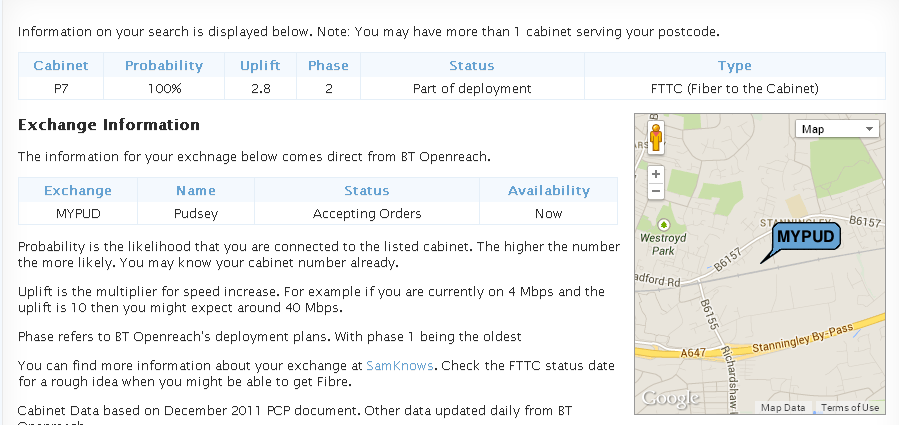Select the FTTC (Fiber to the Cabinet) cell

734,88
